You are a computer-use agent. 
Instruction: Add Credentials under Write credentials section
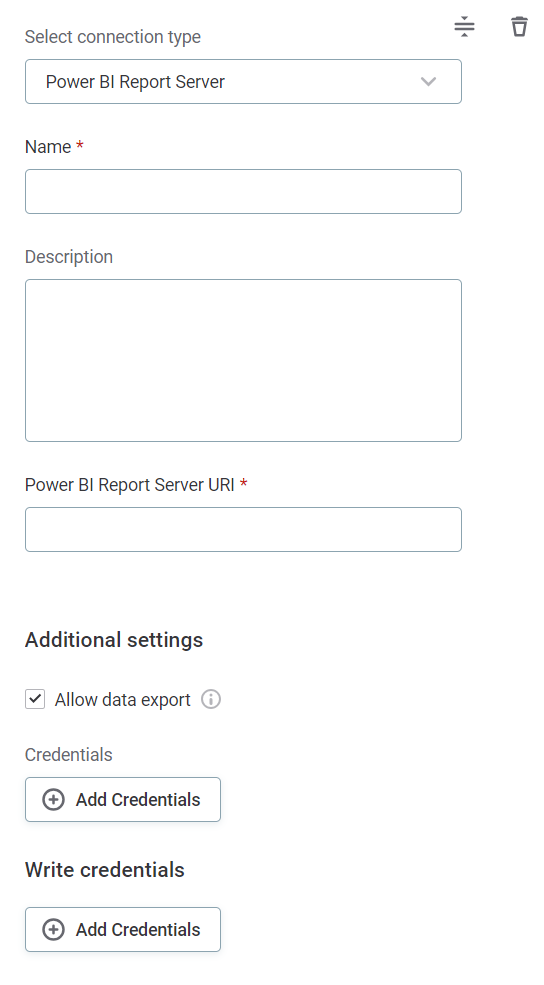(122, 930)
